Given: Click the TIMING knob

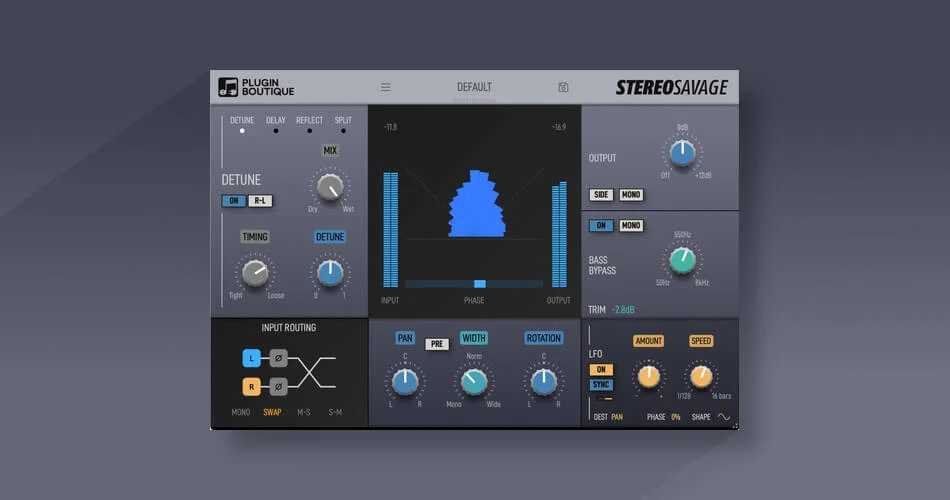Looking at the screenshot, I should pos(255,273).
